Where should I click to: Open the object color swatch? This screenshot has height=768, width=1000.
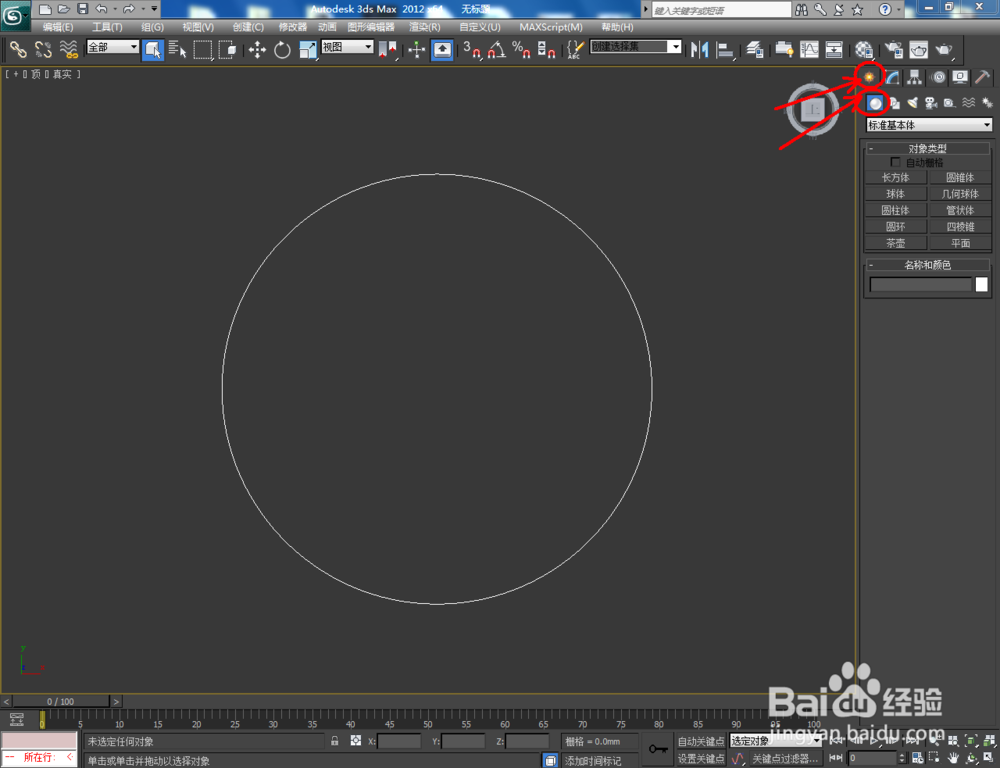click(981, 285)
